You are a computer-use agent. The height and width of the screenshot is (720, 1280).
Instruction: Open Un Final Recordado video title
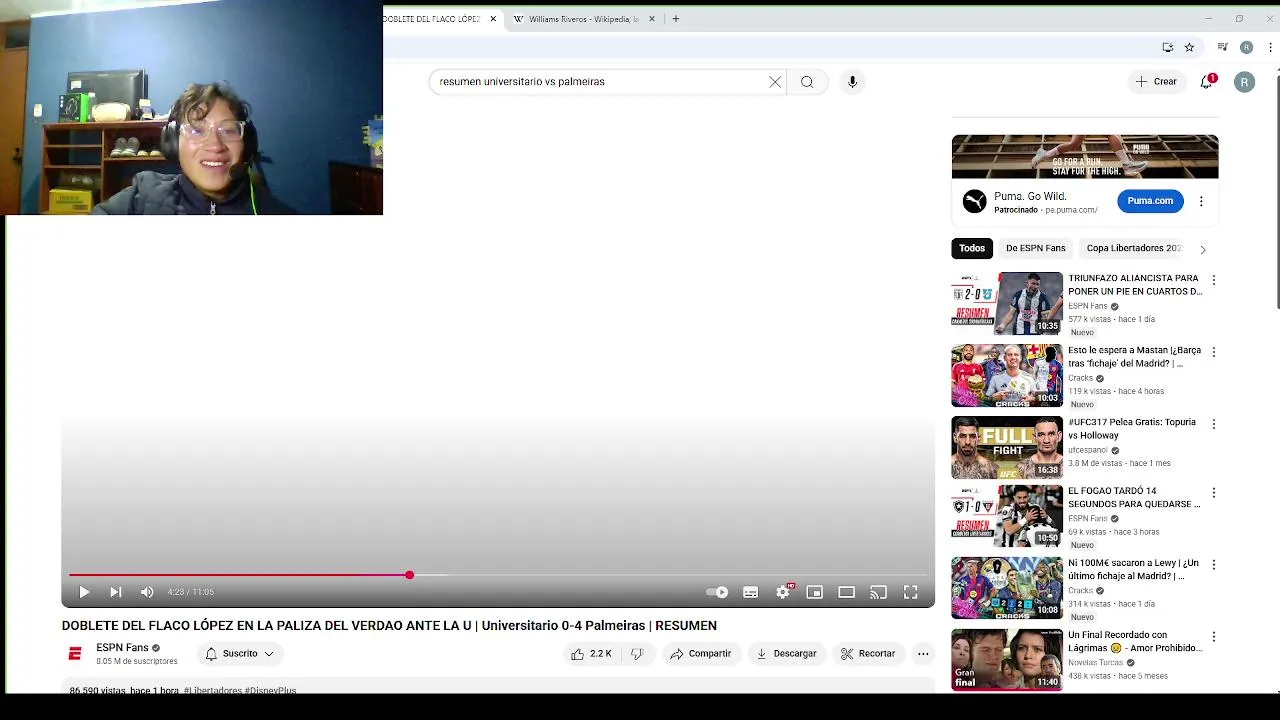[1135, 641]
